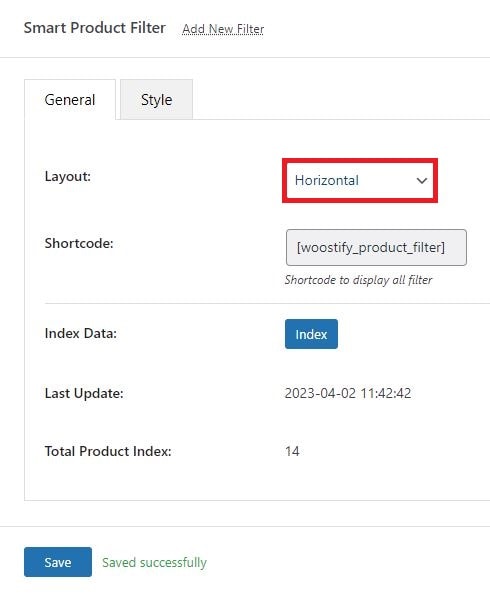Click the 2023-04-02 11:42:42 timestamp
Viewport: 490px width, 595px height.
(x=348, y=393)
